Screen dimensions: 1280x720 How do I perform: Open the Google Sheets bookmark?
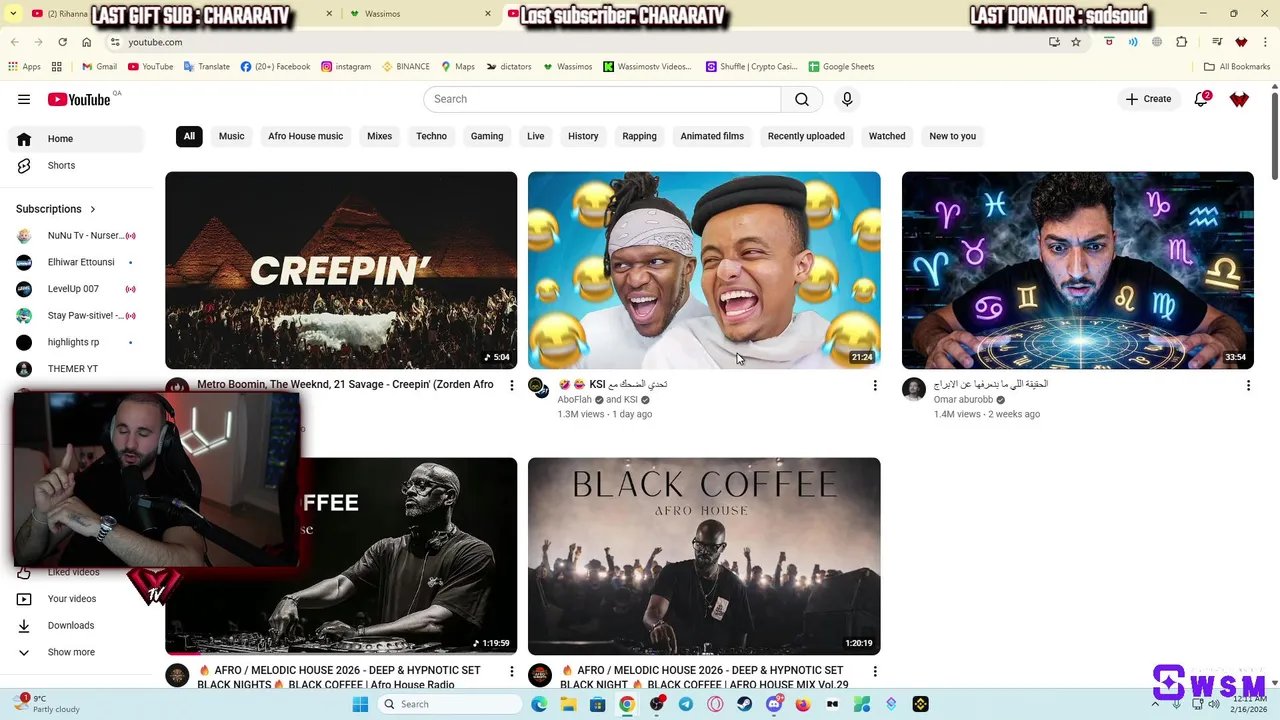point(841,67)
